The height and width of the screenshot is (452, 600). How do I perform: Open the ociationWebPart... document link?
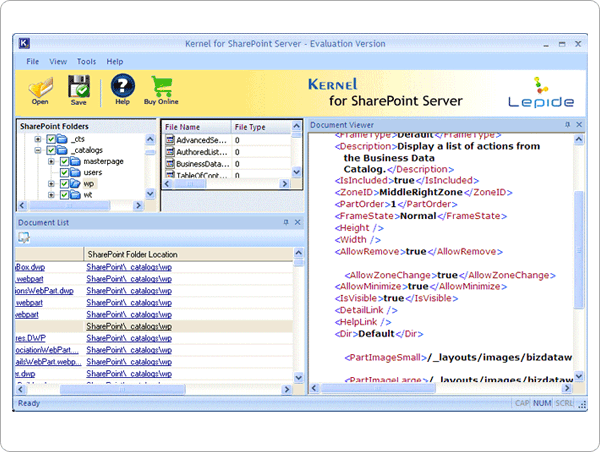(47, 350)
